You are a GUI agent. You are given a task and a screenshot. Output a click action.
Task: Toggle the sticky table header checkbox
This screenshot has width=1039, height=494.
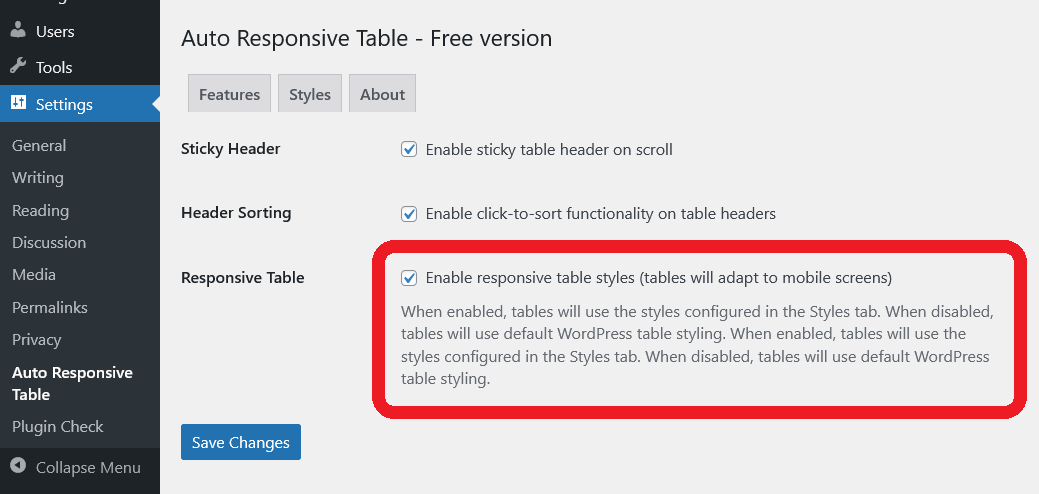click(x=409, y=150)
